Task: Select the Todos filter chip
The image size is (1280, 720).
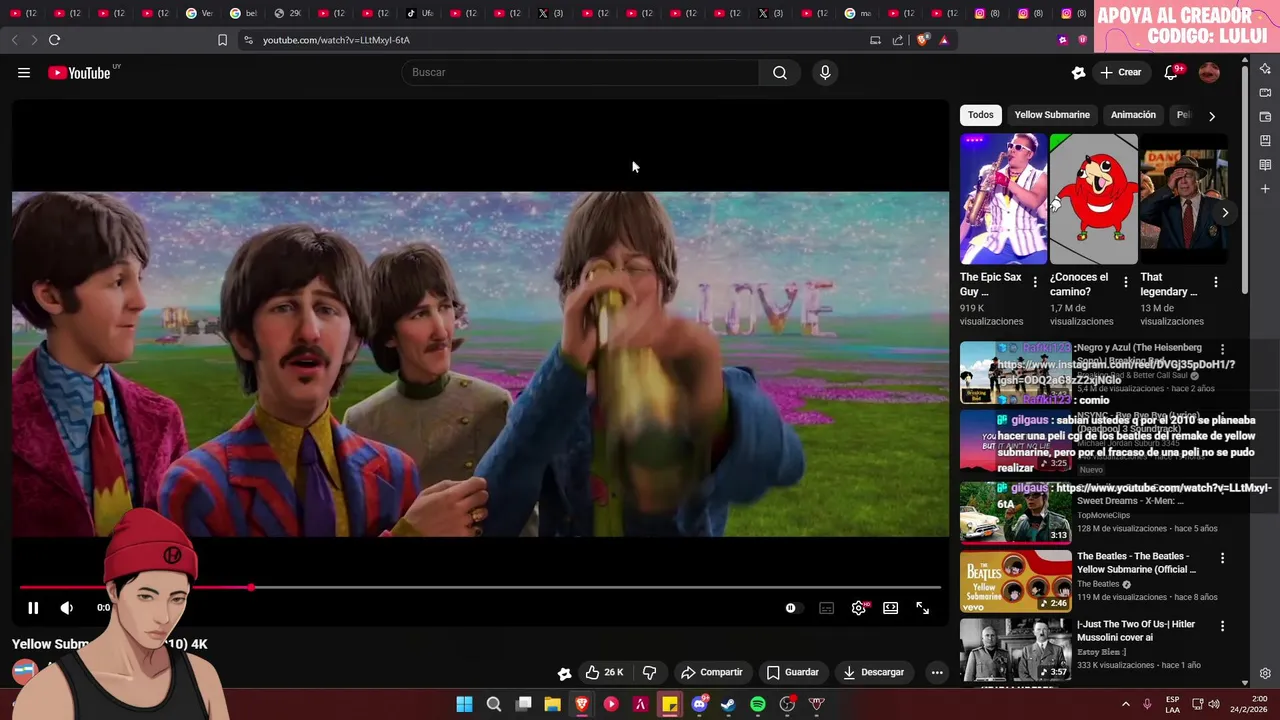Action: pos(981,115)
